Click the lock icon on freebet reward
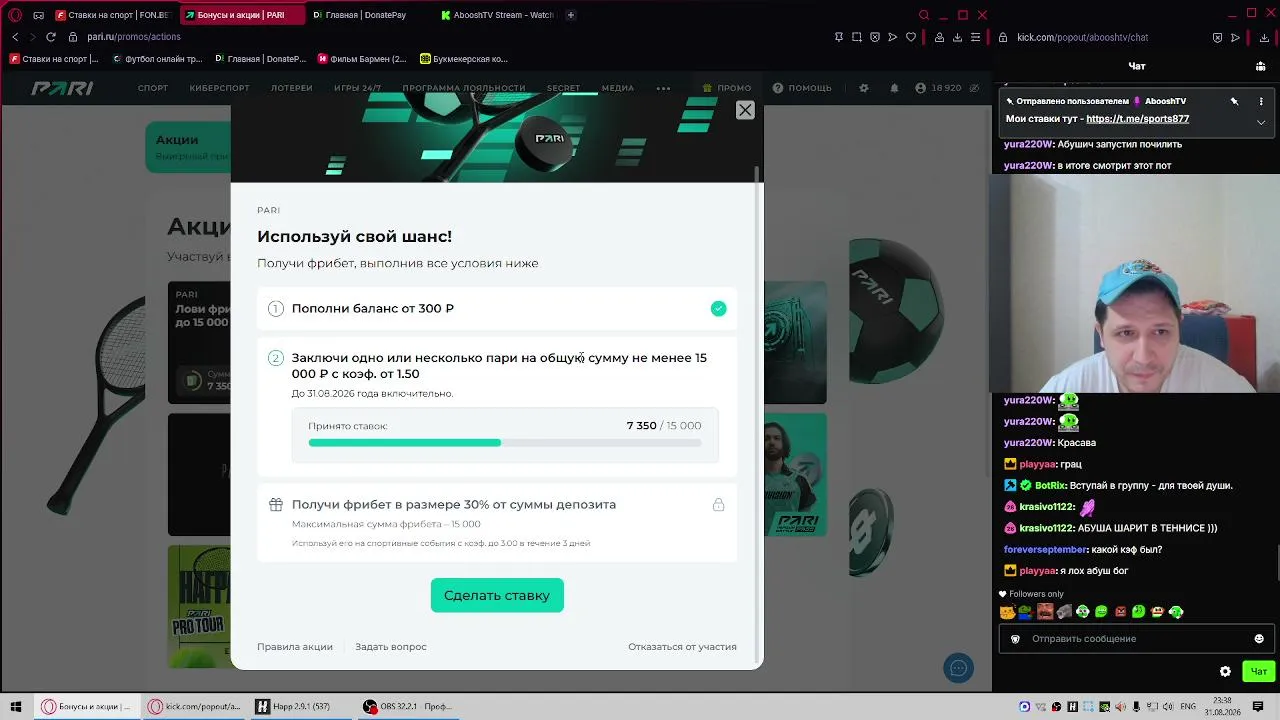1280x720 pixels. pyautogui.click(x=718, y=505)
